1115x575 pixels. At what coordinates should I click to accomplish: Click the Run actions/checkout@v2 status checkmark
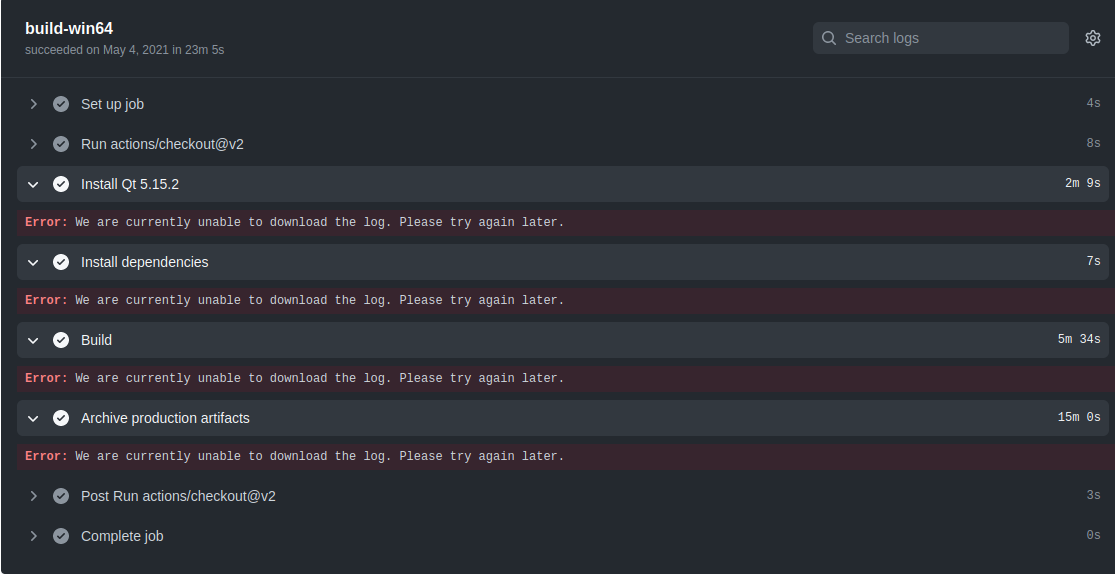61,144
